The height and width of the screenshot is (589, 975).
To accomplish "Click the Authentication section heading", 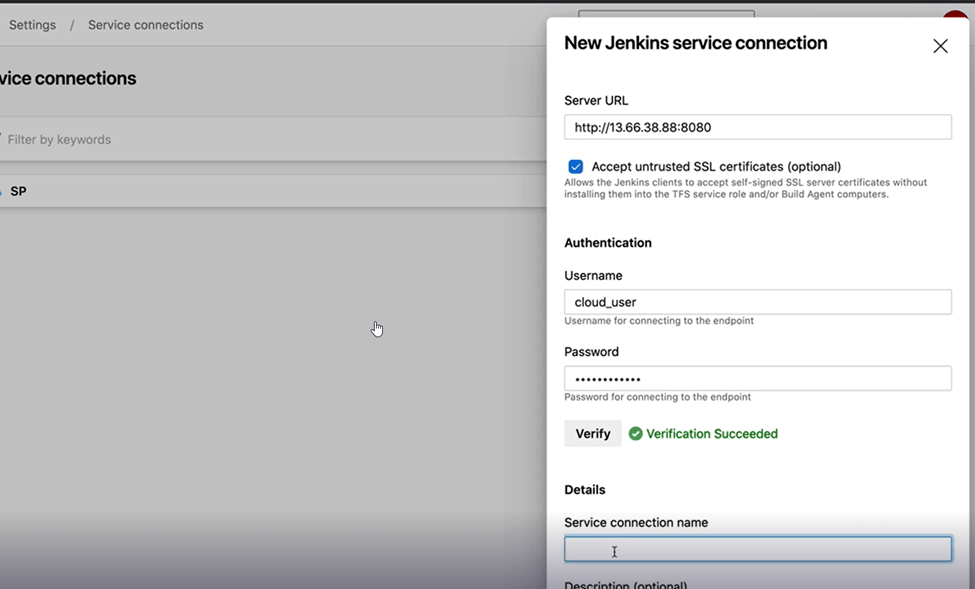I will [x=607, y=243].
